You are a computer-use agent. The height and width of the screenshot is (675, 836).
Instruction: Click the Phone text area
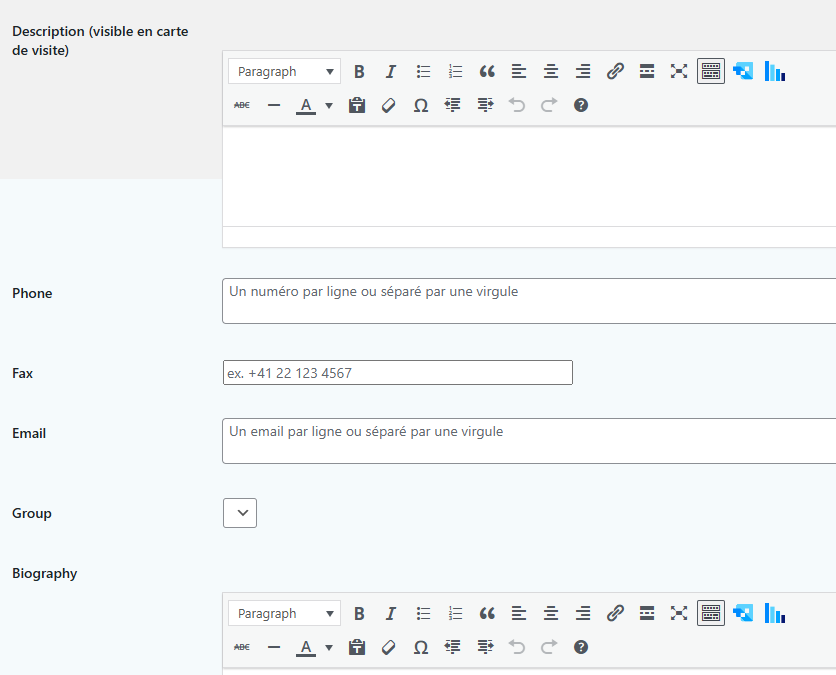(528, 301)
